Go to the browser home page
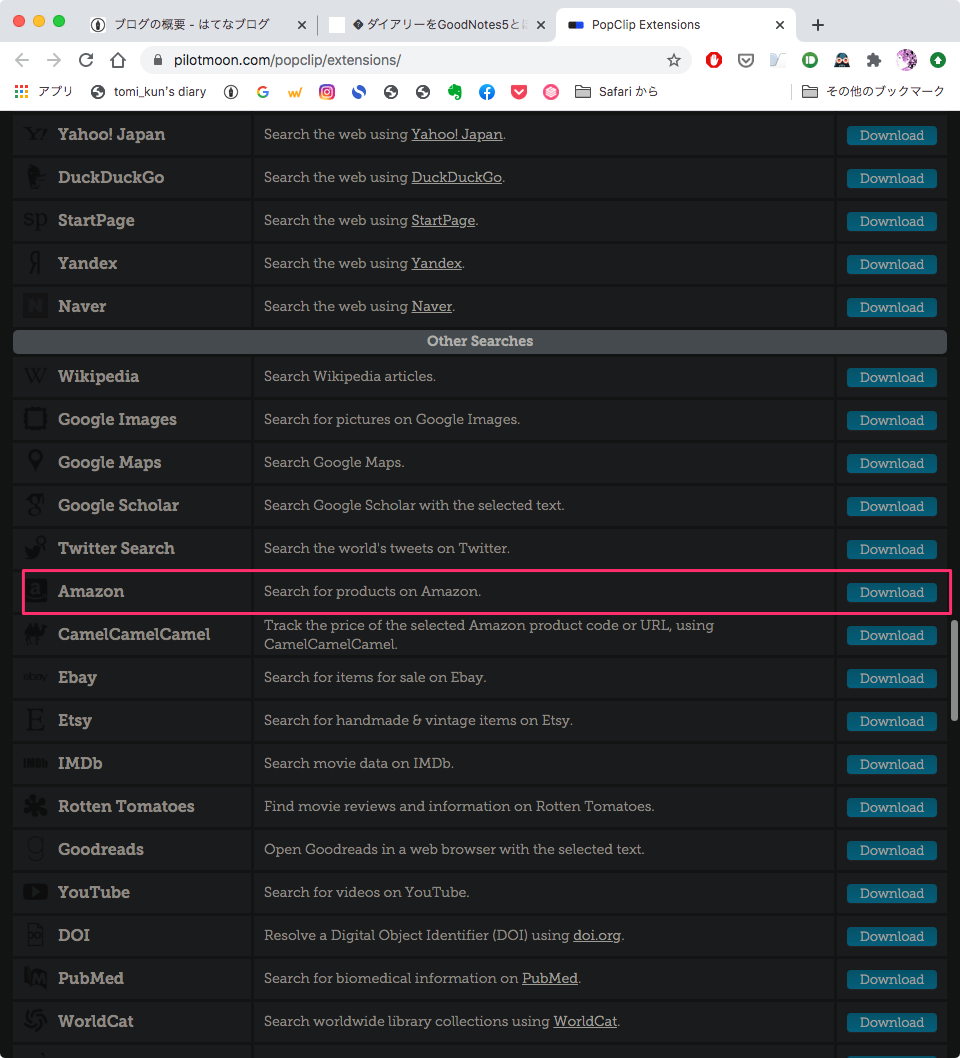This screenshot has height=1058, width=960. (118, 60)
